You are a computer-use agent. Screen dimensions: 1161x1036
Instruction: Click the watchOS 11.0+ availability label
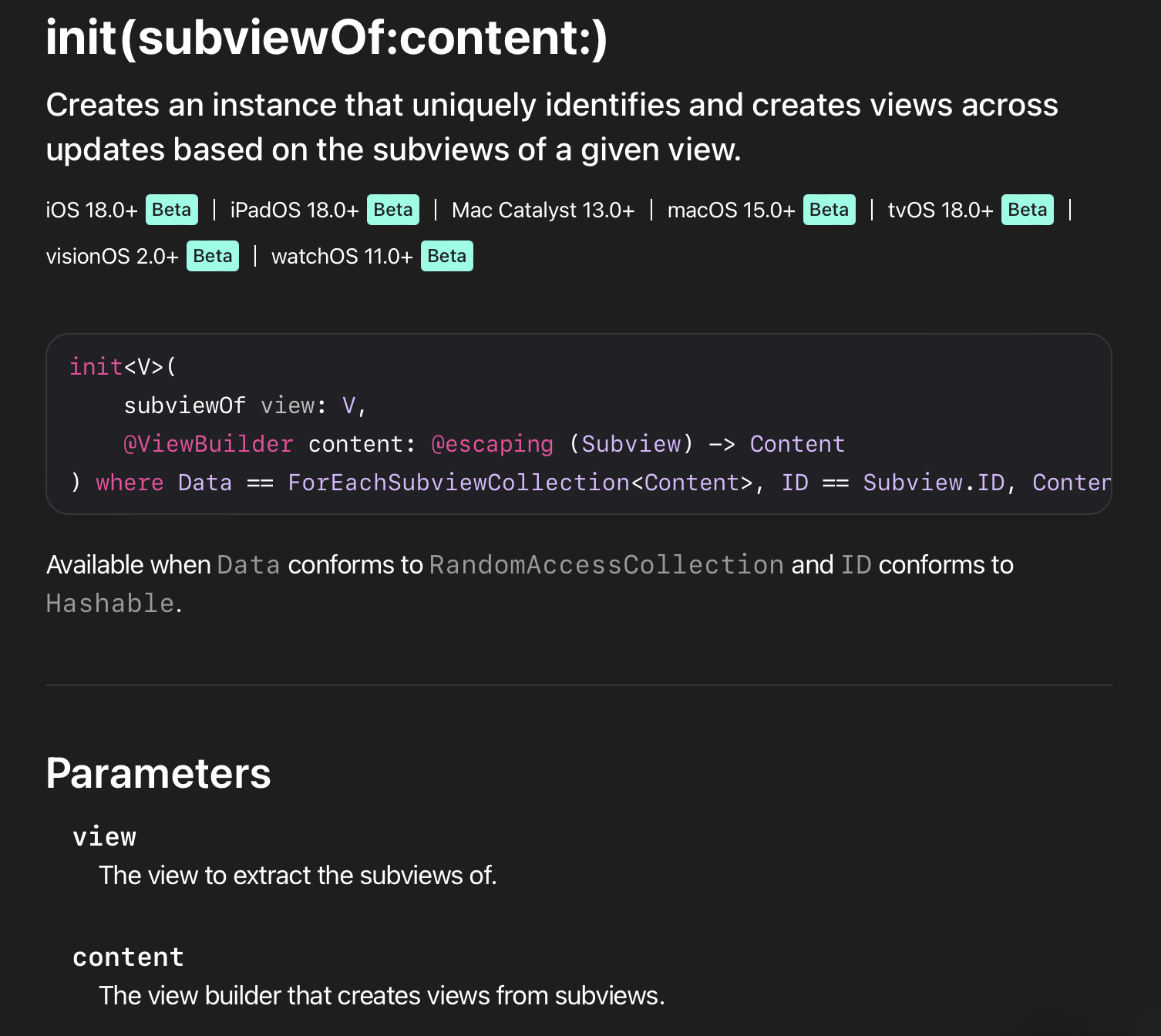point(342,256)
